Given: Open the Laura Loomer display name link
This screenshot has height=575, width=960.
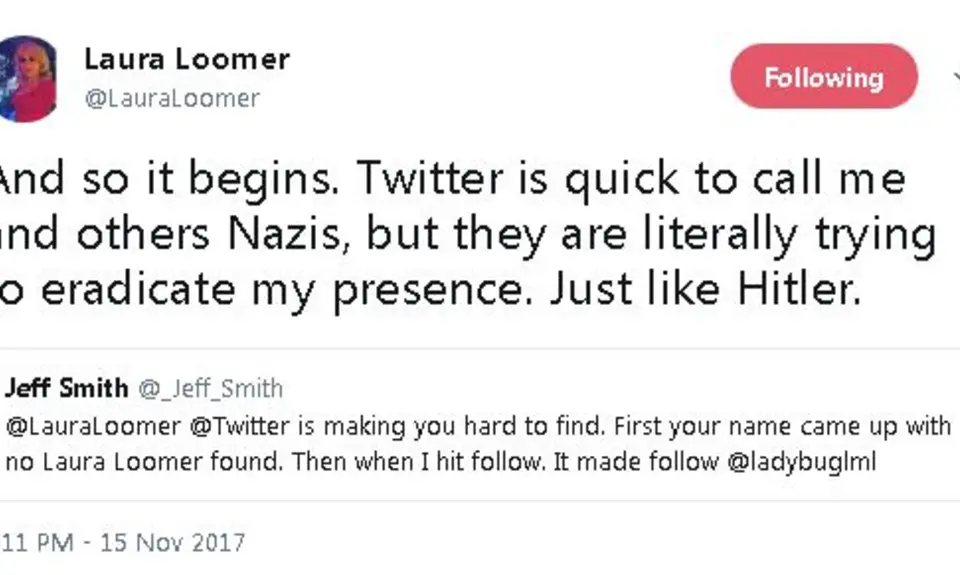Looking at the screenshot, I should [x=187, y=59].
